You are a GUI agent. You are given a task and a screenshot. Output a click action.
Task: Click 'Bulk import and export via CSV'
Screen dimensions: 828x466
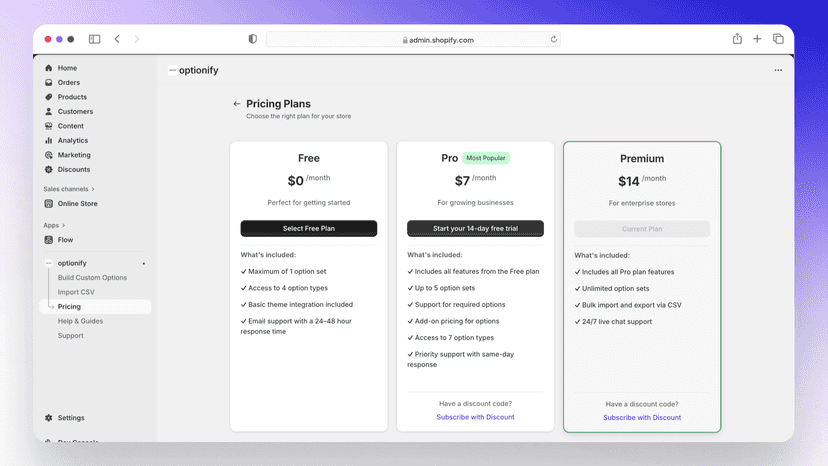click(628, 305)
